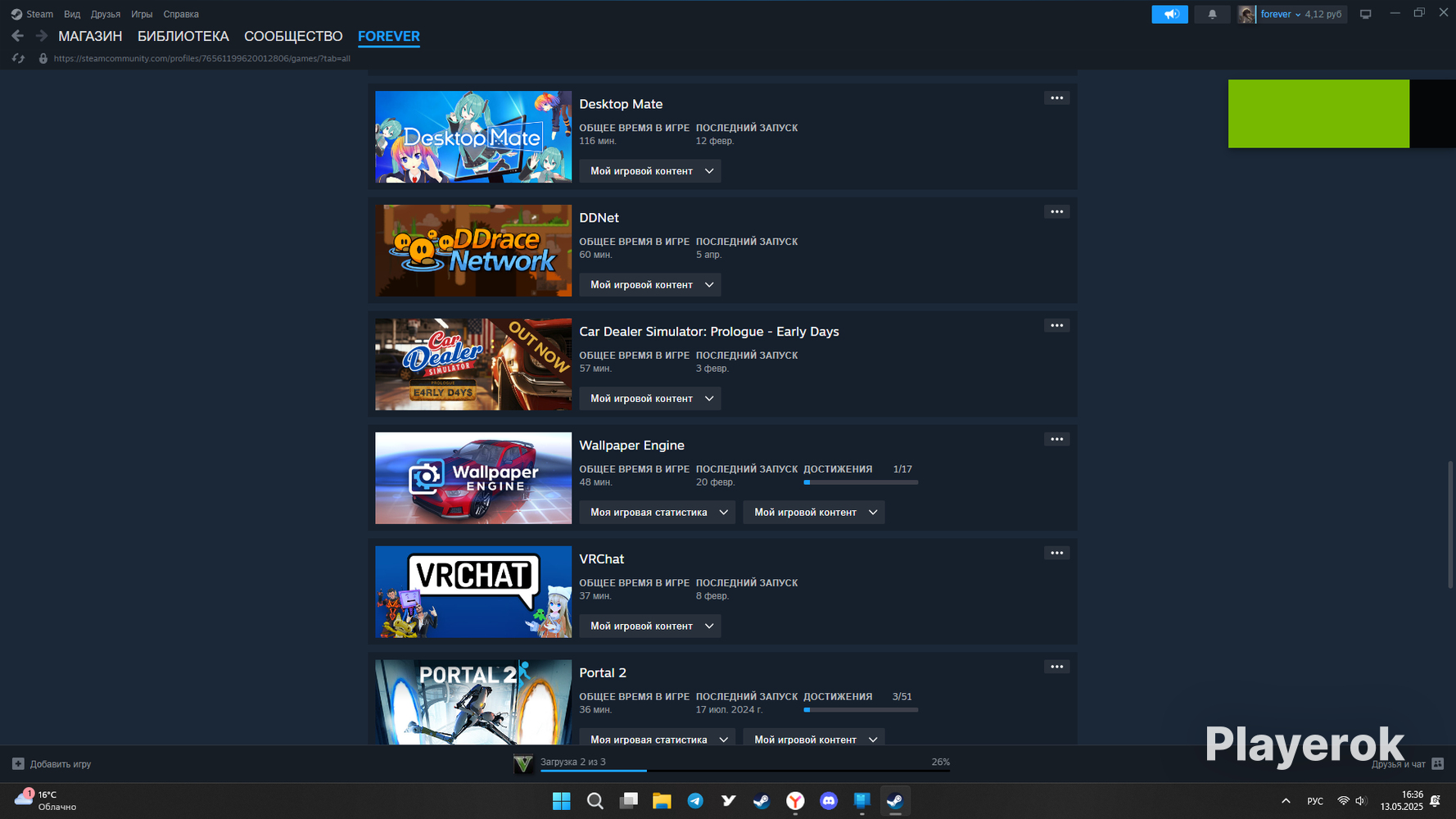The image size is (1456, 819).
Task: Expand Моя игровая статистика for Portal 2
Action: coord(658,737)
